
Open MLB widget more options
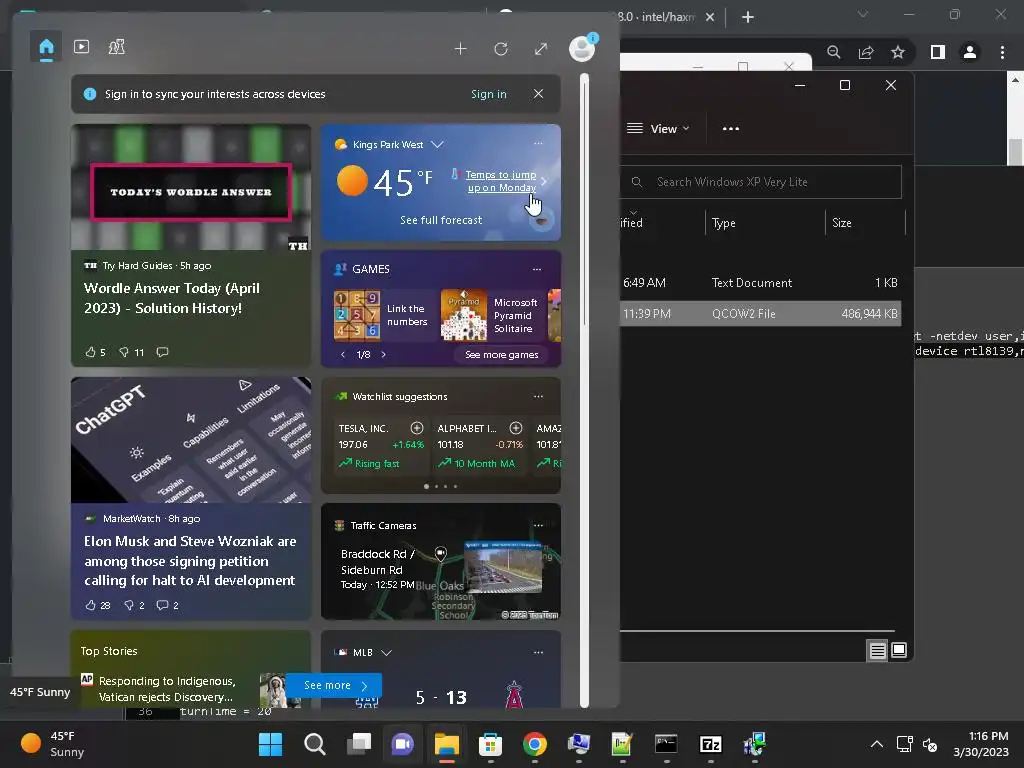538,652
